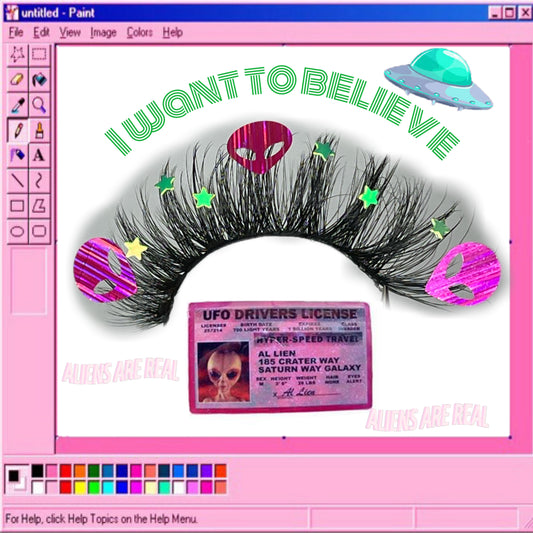The height and width of the screenshot is (533, 533).
Task: Activate the Airbrush spray tool
Action: tap(17, 155)
